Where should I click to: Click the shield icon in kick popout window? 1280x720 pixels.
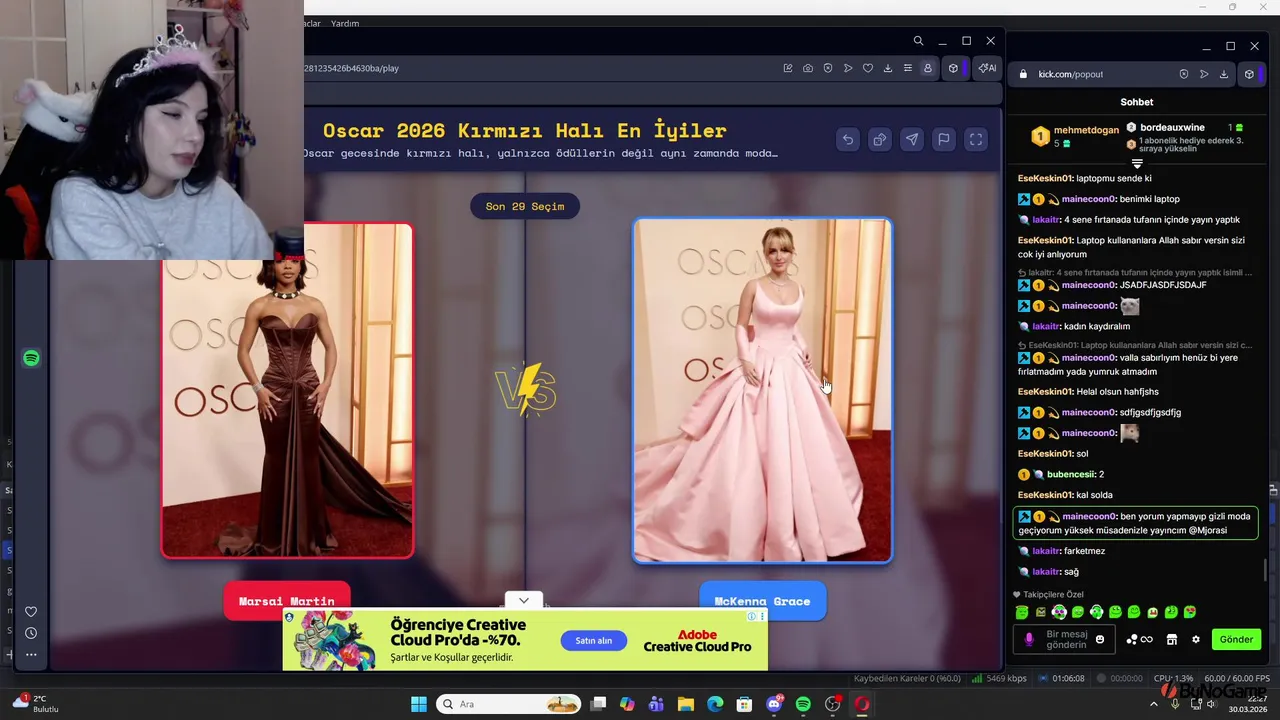[1184, 74]
